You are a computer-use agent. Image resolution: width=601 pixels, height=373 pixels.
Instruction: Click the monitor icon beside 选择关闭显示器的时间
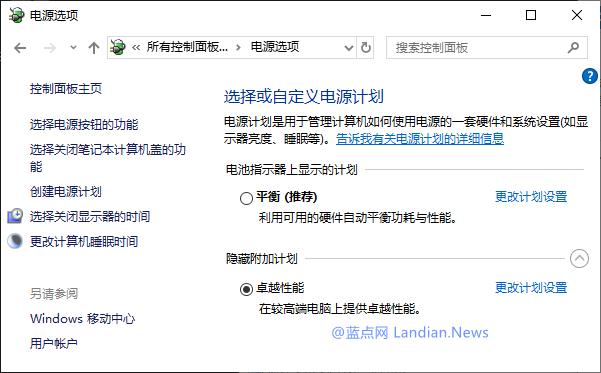point(15,216)
